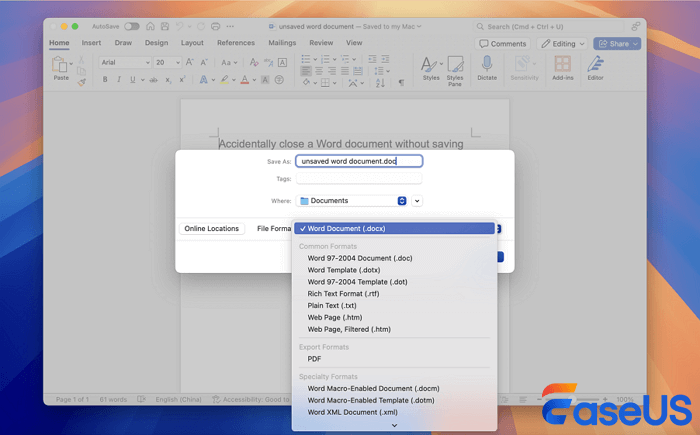Apply Subscript formatting

click(168, 80)
